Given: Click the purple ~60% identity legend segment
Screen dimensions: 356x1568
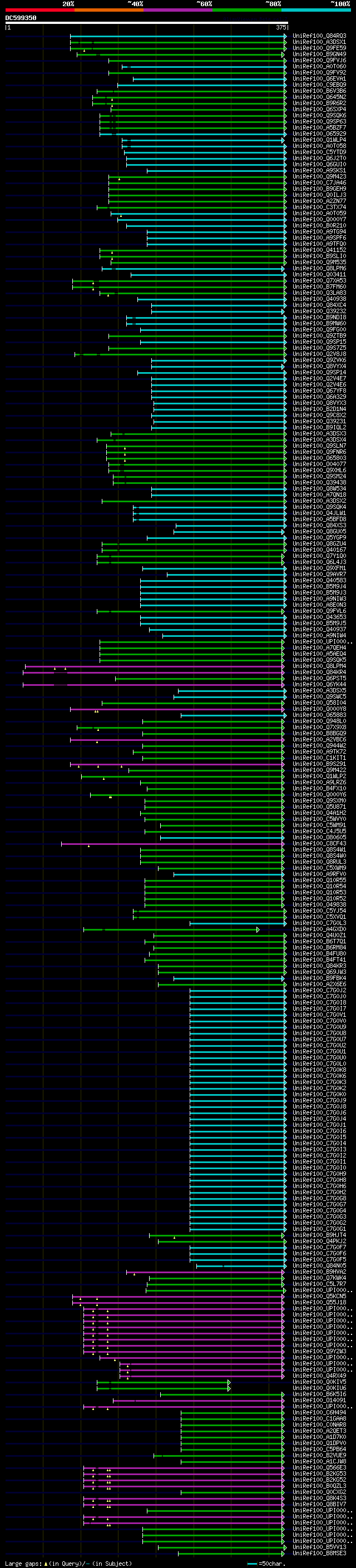Looking at the screenshot, I should 179,10.
